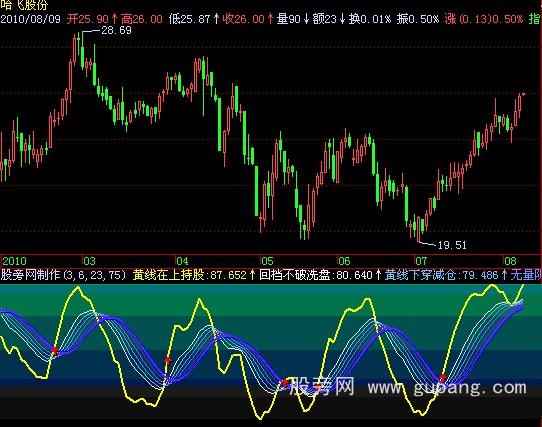Click the stock name 哈飞股份
542x427 pixels.
pos(24,5)
